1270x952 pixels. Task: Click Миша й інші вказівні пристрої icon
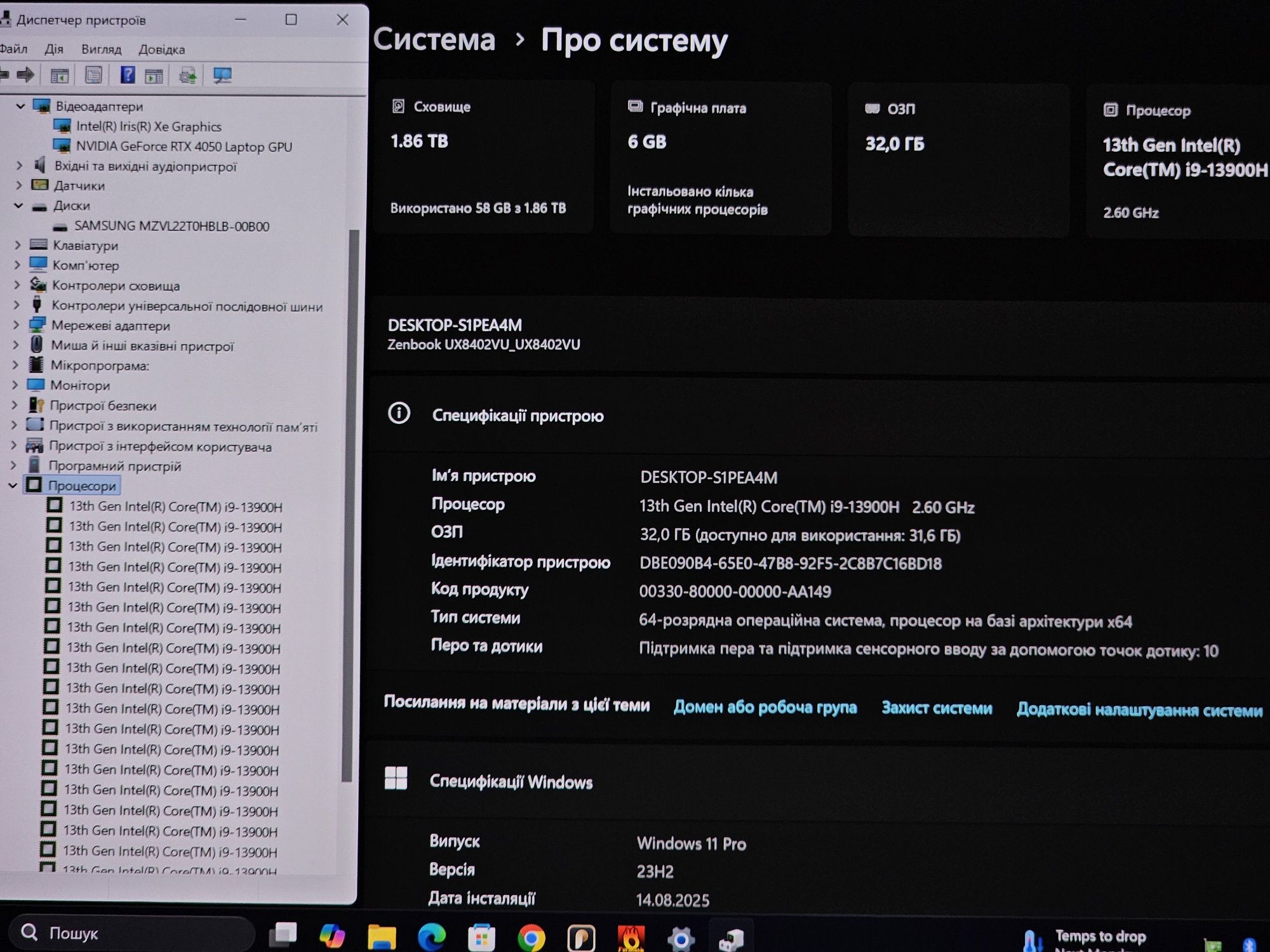37,345
